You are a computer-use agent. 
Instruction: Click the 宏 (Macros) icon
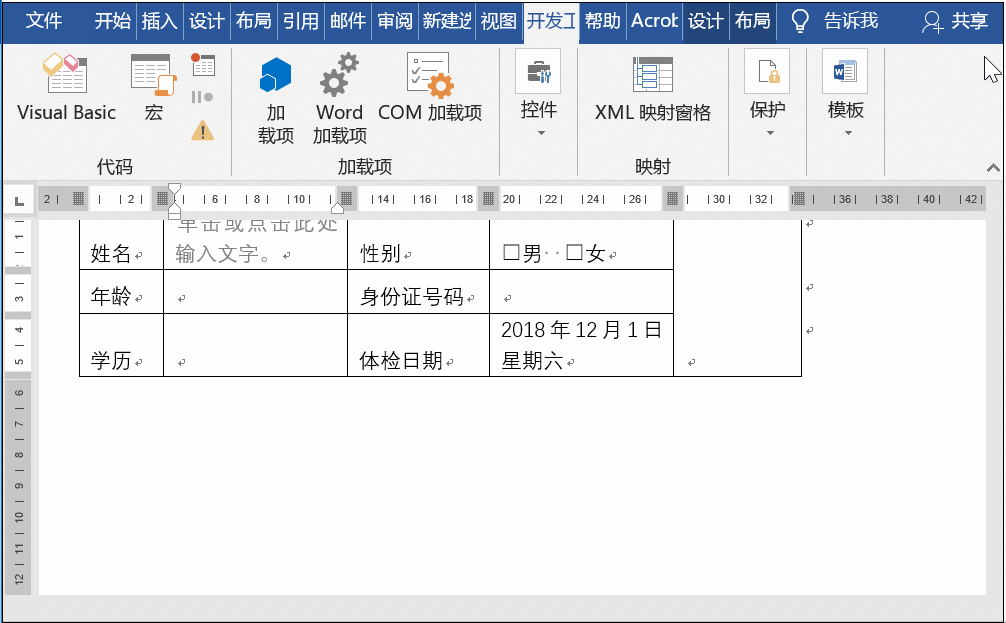(153, 88)
